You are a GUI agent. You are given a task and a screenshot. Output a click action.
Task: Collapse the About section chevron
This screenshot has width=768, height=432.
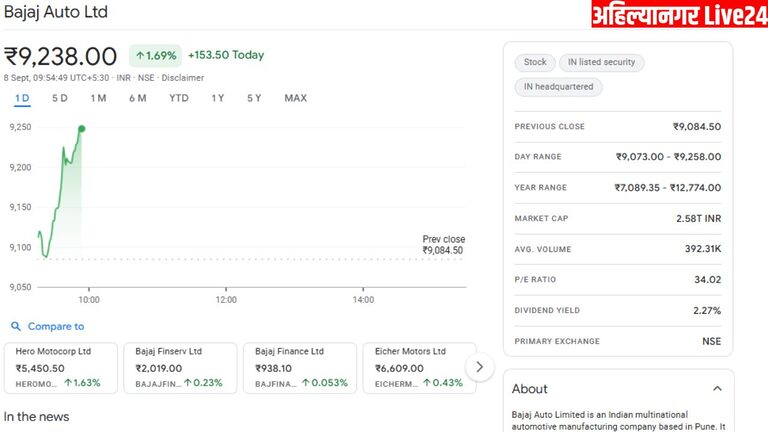click(x=717, y=389)
